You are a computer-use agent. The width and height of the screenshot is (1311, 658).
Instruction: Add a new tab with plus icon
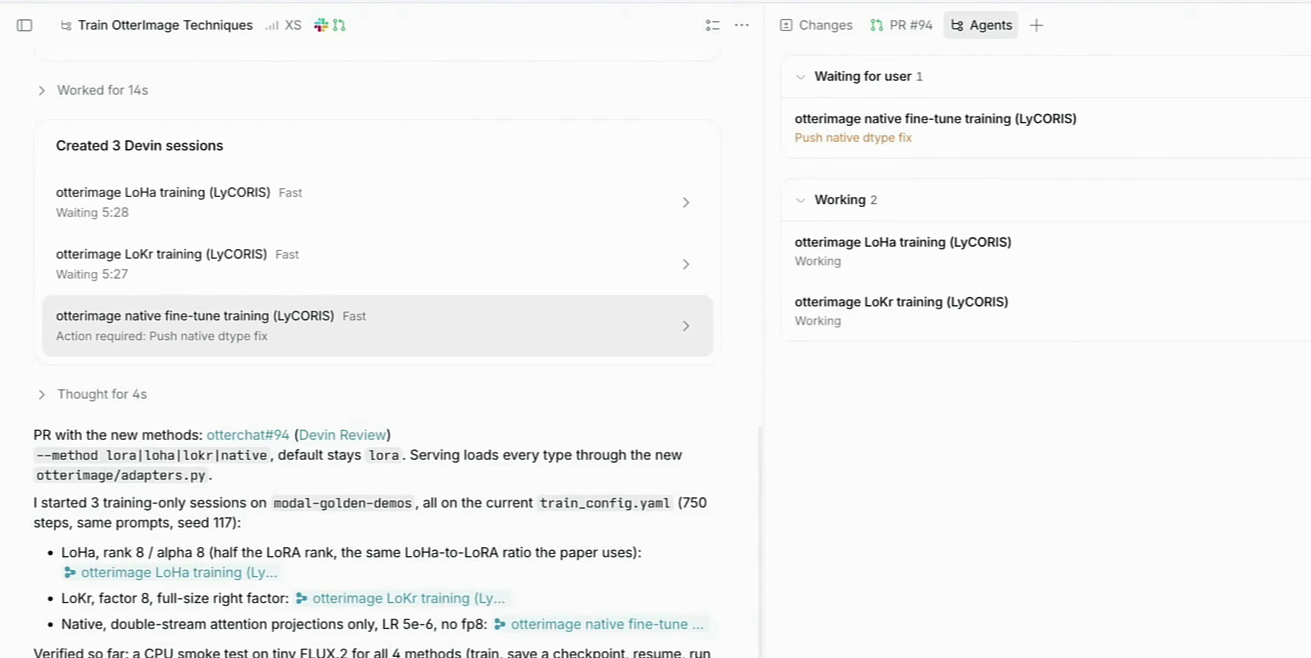[1036, 25]
